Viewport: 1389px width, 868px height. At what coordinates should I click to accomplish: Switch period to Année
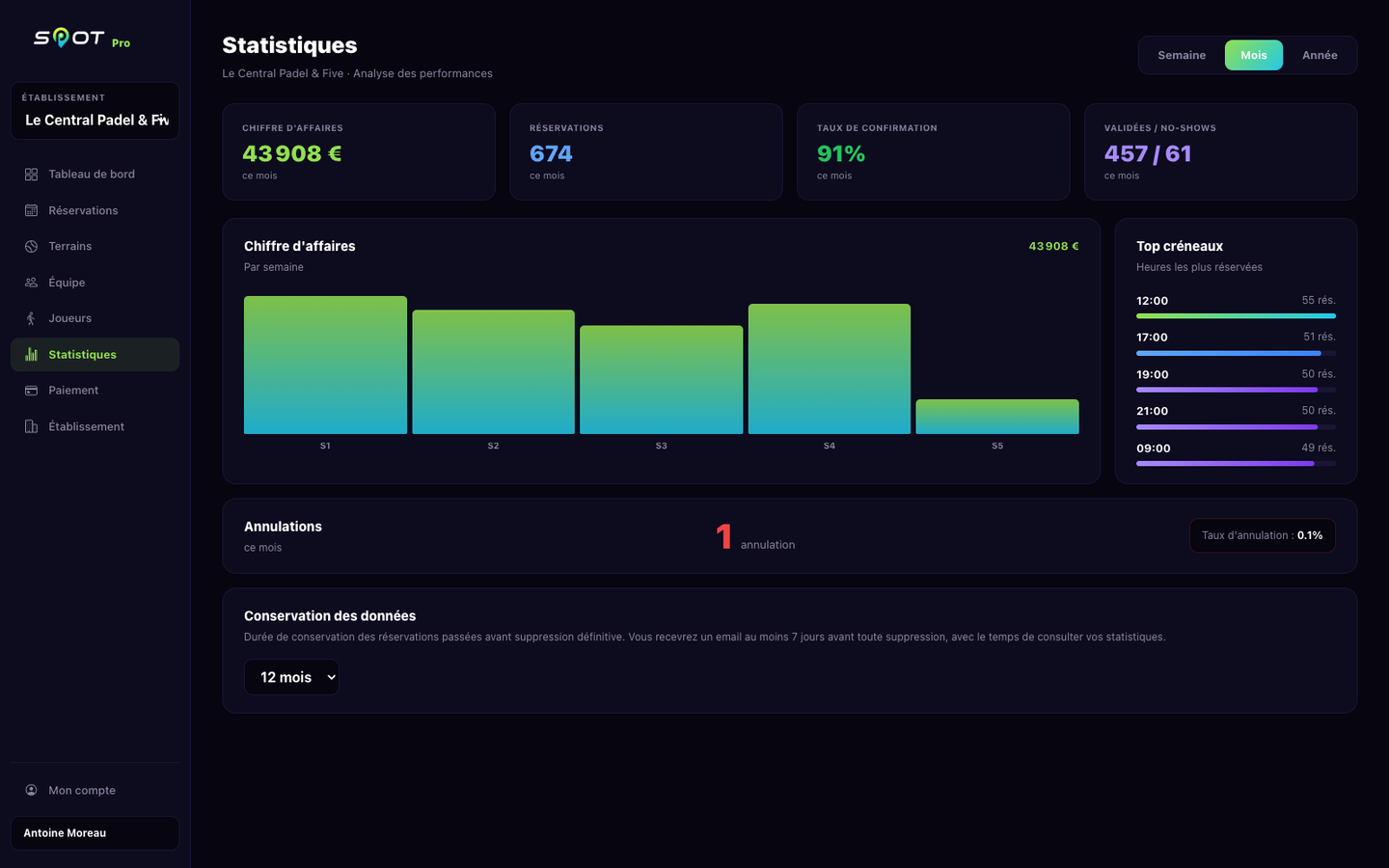click(x=1320, y=55)
